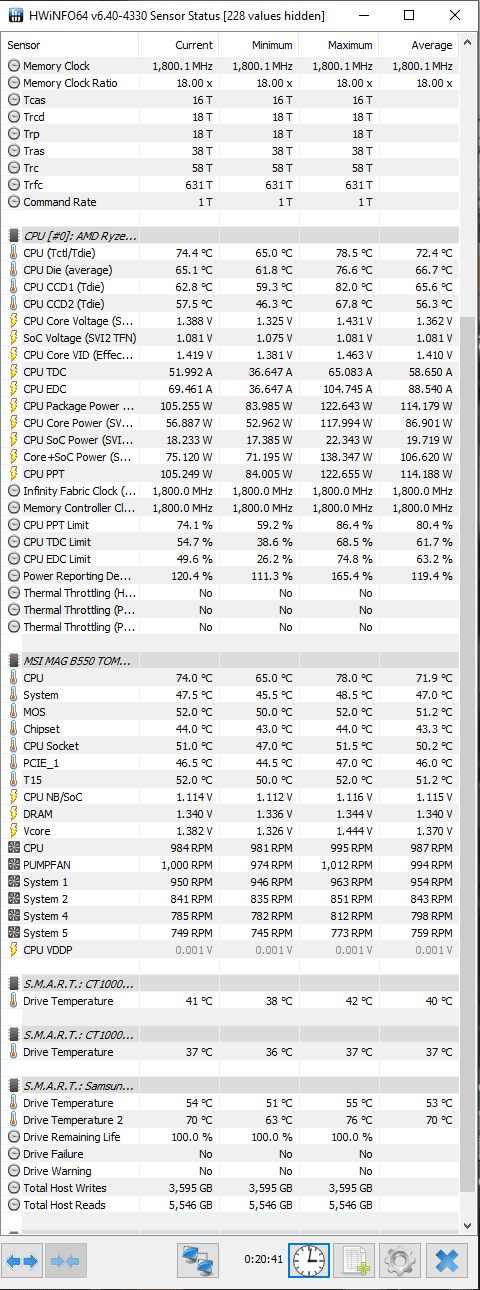Viewport: 480px width, 1290px height.
Task: Click the greyed shrink-view arrows icon
Action: point(66,1261)
